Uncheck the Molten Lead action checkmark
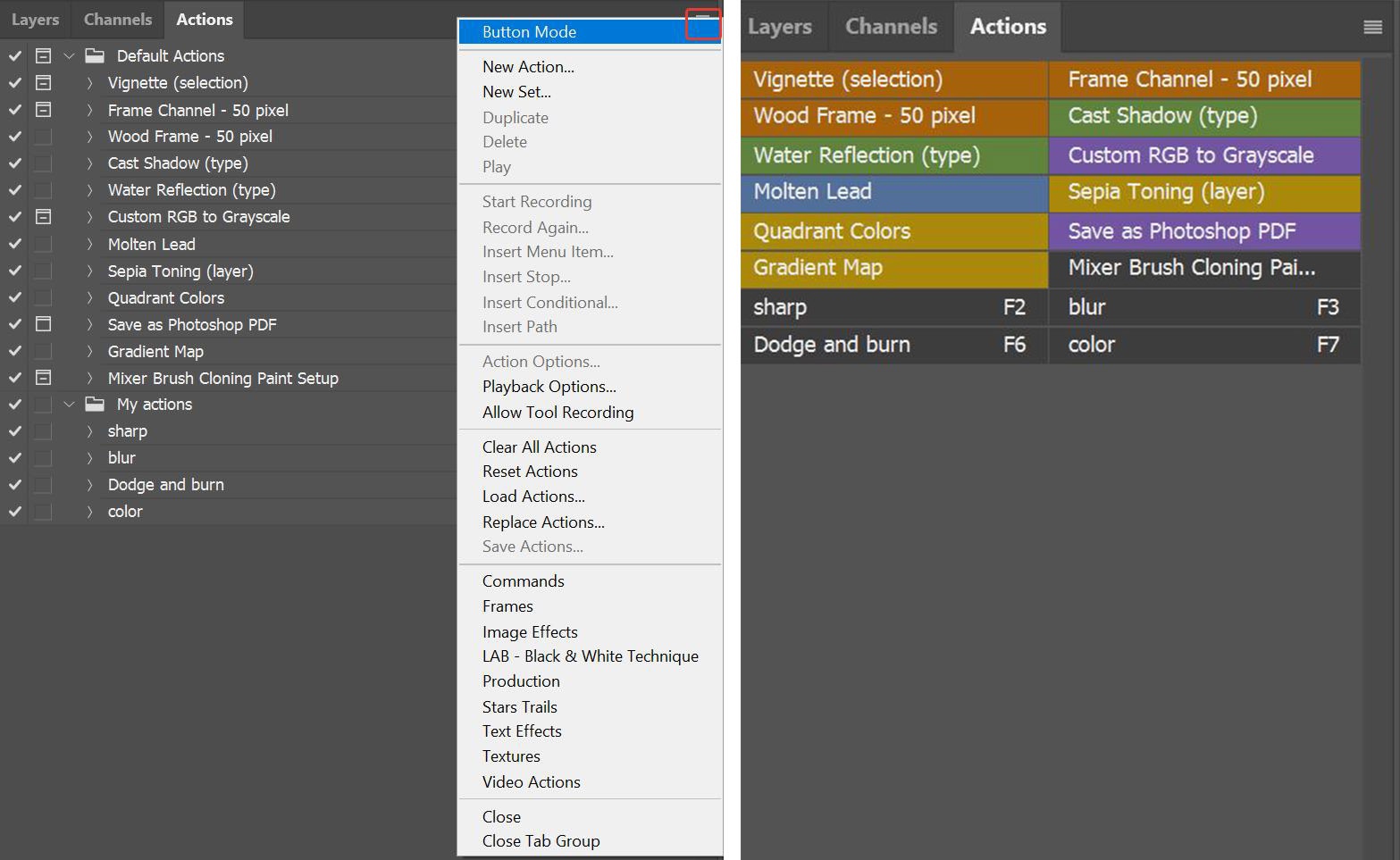 click(15, 244)
